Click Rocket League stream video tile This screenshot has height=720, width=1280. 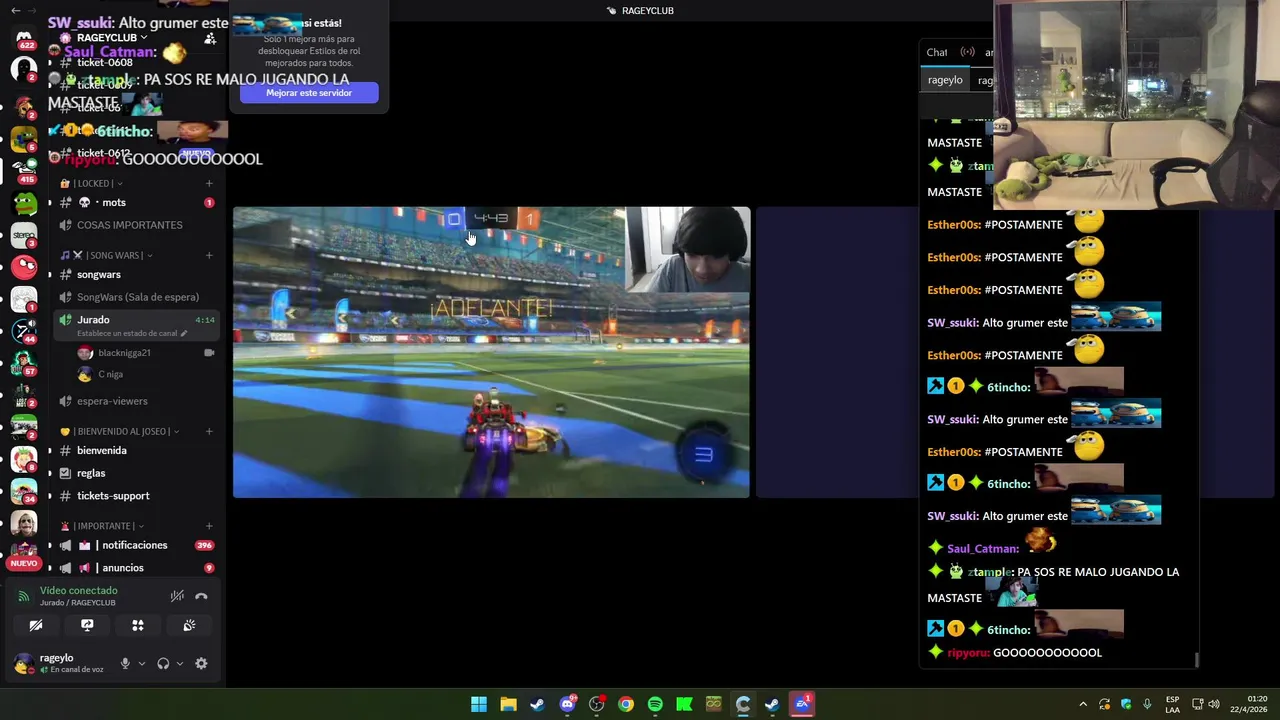[491, 352]
